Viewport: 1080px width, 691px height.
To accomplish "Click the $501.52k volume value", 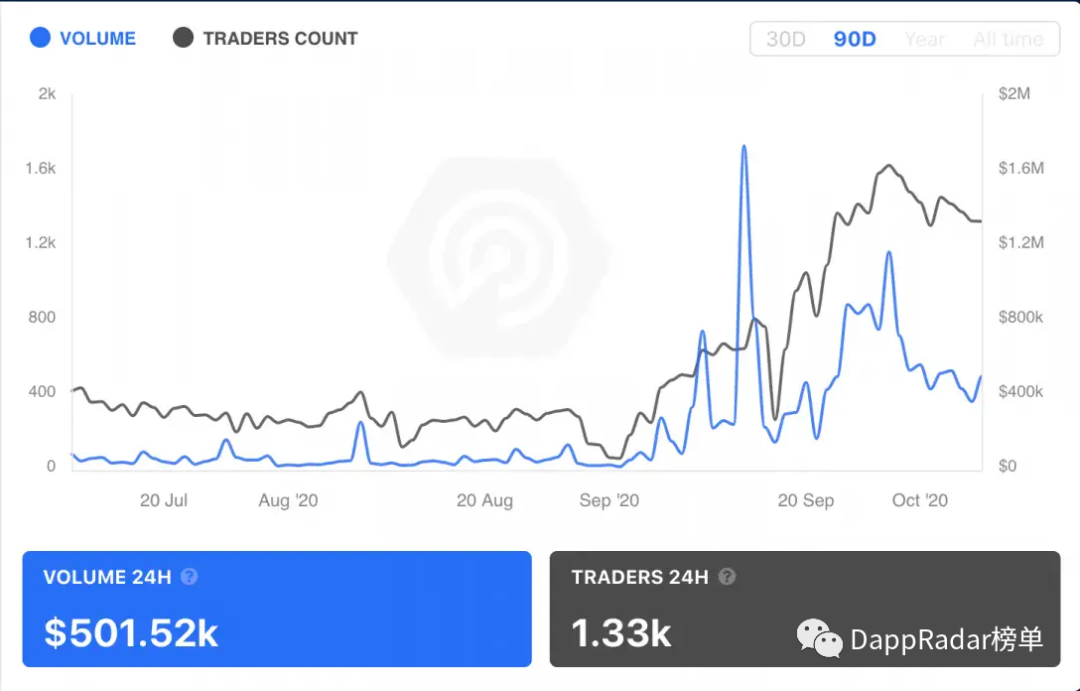I will point(131,633).
